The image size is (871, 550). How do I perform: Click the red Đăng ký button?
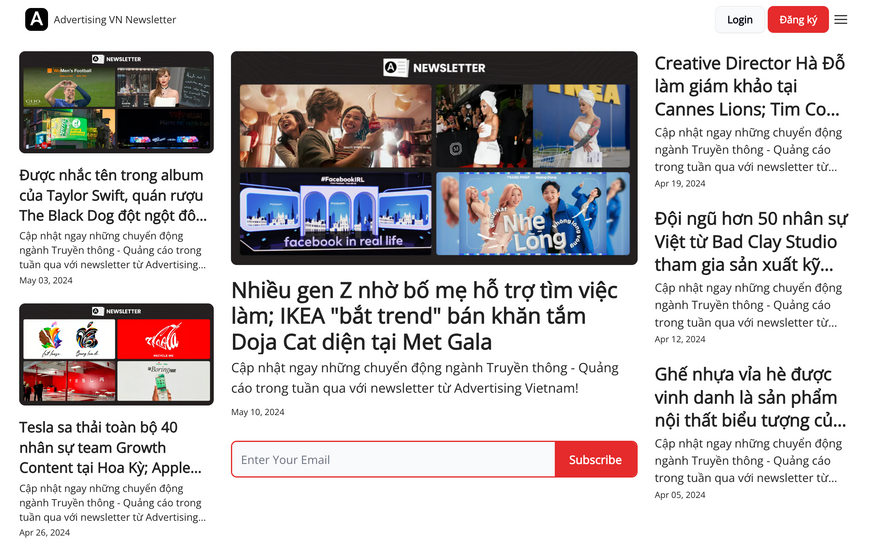coord(798,19)
